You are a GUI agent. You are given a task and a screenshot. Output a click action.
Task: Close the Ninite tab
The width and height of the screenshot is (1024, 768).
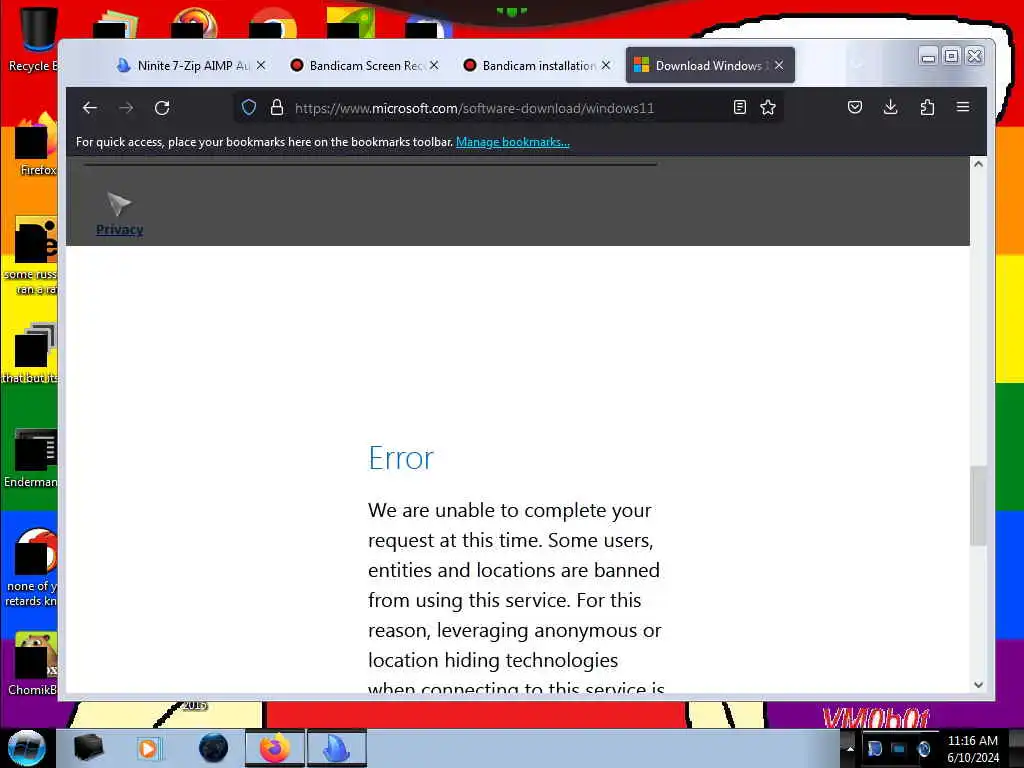pyautogui.click(x=261, y=65)
